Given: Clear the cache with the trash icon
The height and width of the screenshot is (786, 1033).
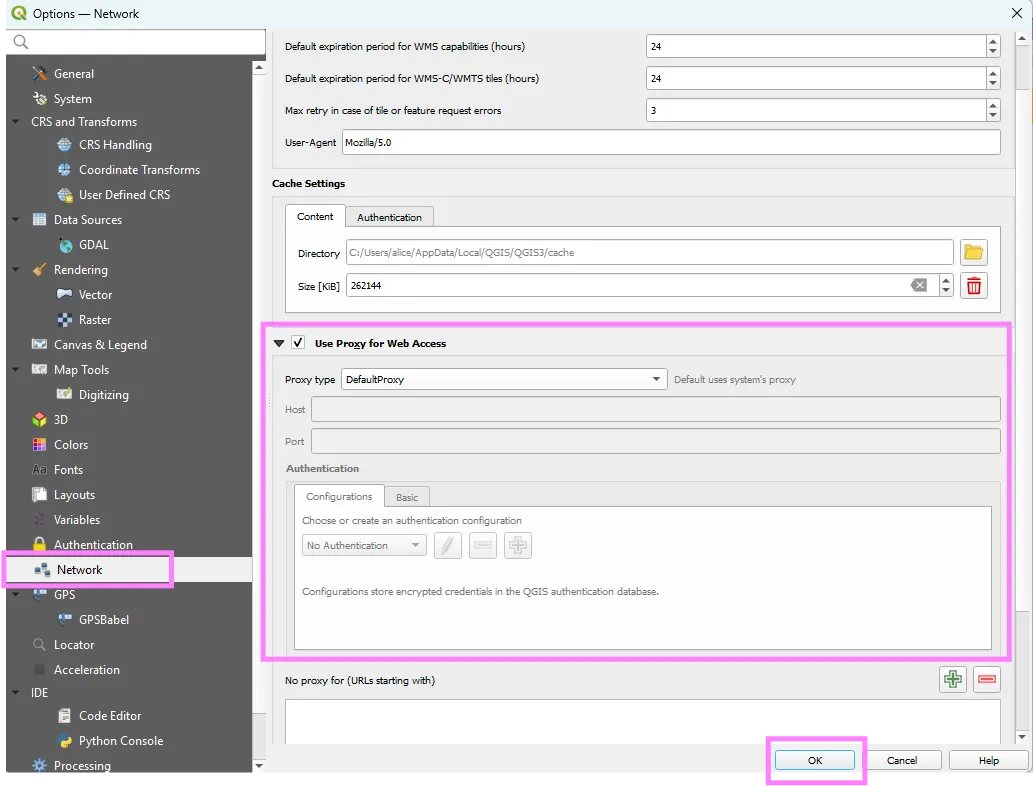Looking at the screenshot, I should 973,285.
